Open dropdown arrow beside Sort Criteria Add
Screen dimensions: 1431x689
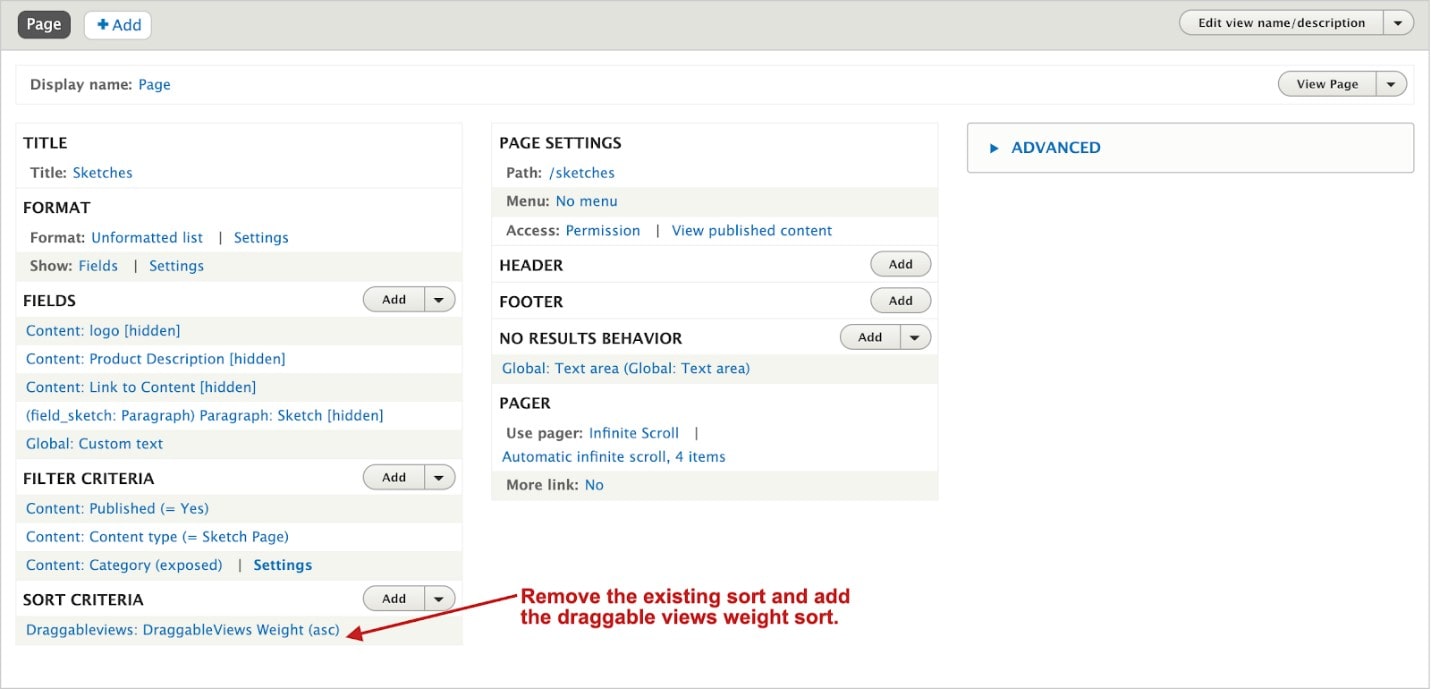tap(440, 598)
